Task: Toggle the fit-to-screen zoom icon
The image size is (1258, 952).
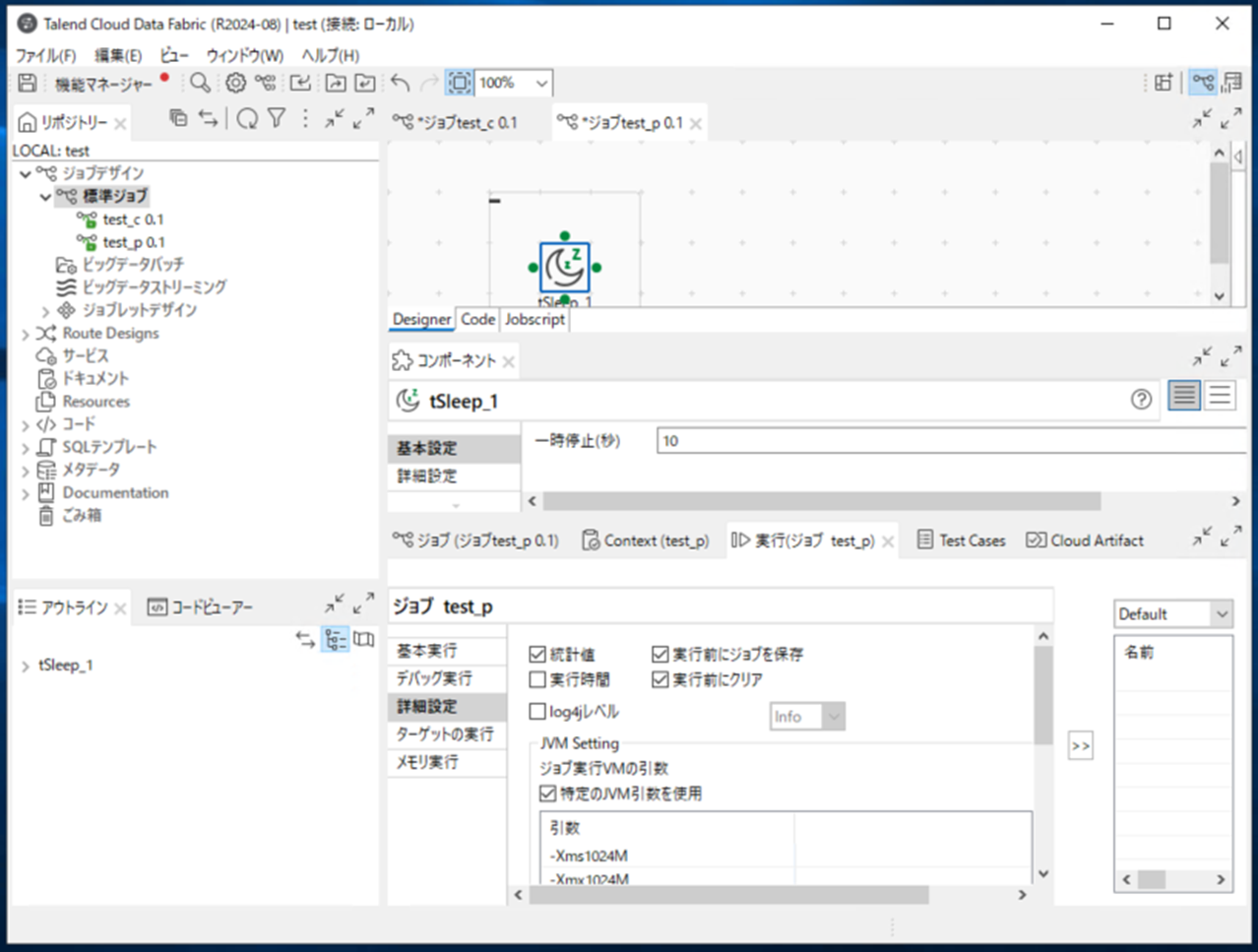Action: (x=460, y=84)
